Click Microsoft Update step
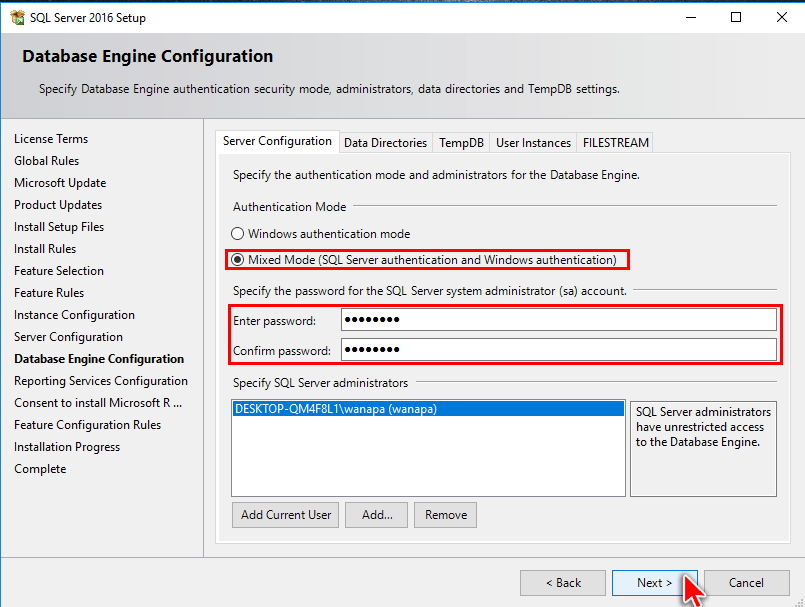The image size is (805, 607). tap(60, 183)
